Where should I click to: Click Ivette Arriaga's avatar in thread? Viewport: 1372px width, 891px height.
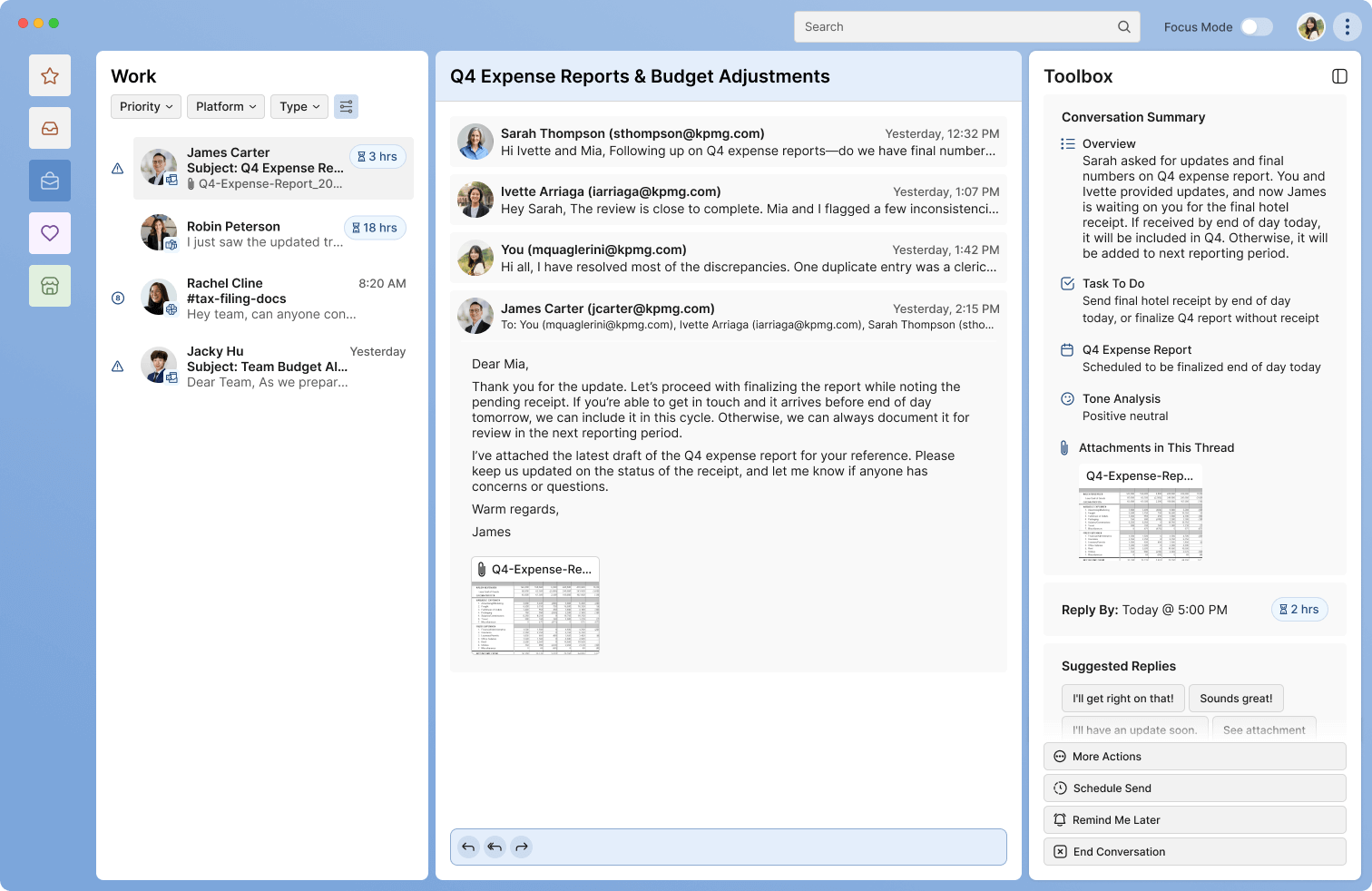475,201
